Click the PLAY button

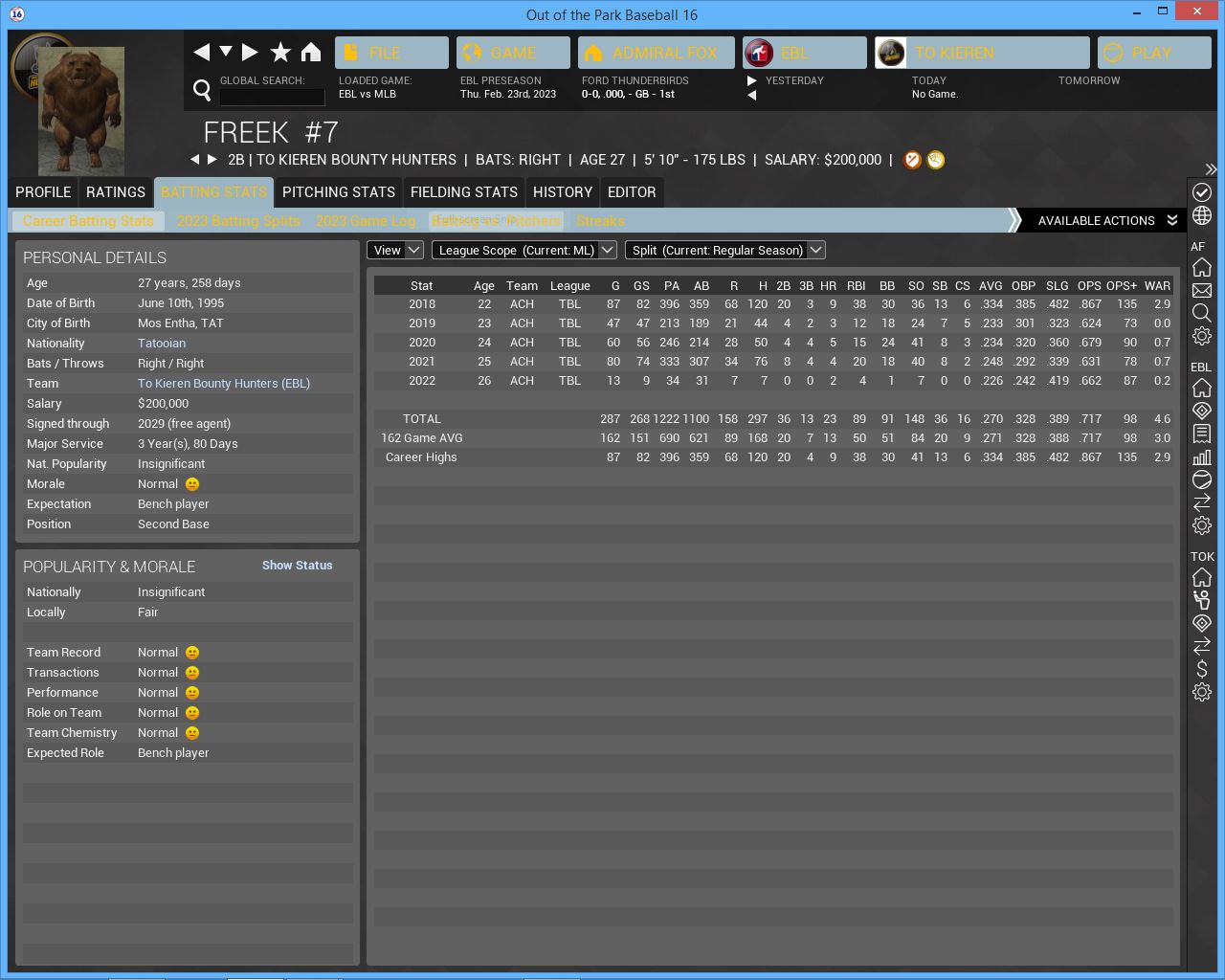[x=1154, y=53]
